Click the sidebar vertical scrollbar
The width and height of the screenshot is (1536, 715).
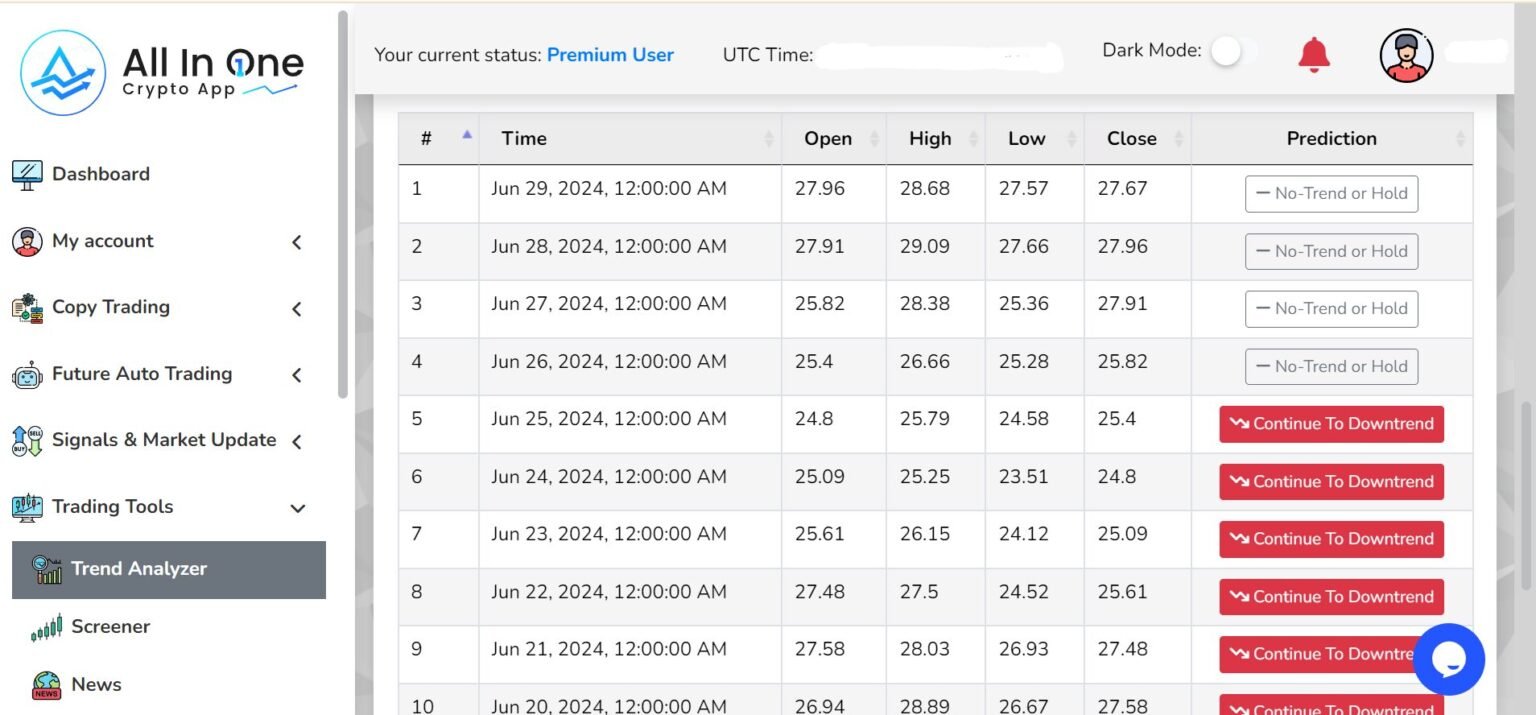click(343, 200)
